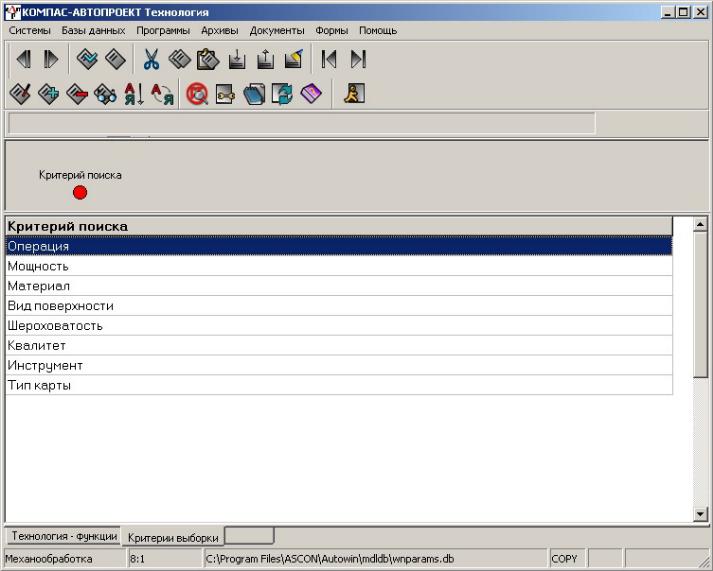The height and width of the screenshot is (571, 713).
Task: Paste record with the clipboard icon
Action: (208, 59)
